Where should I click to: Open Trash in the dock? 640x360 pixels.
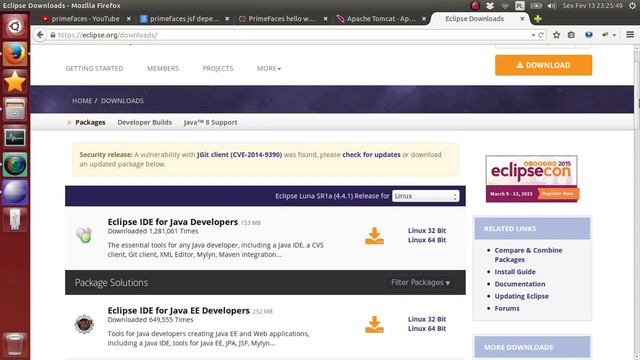15,344
